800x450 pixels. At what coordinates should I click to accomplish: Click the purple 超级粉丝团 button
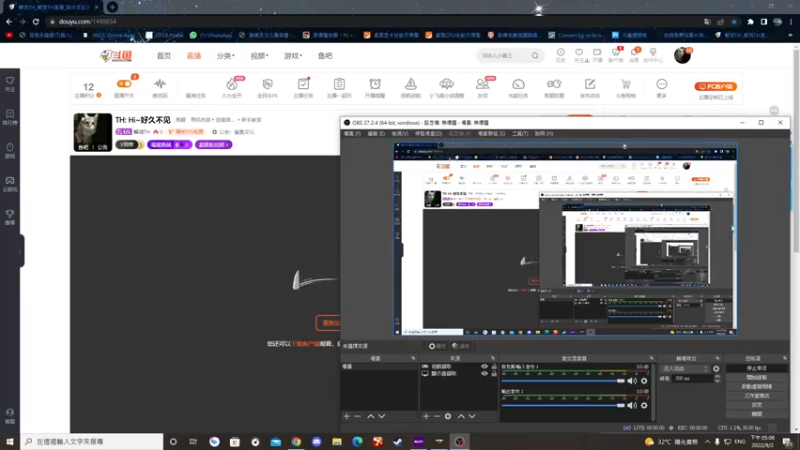click(213, 145)
